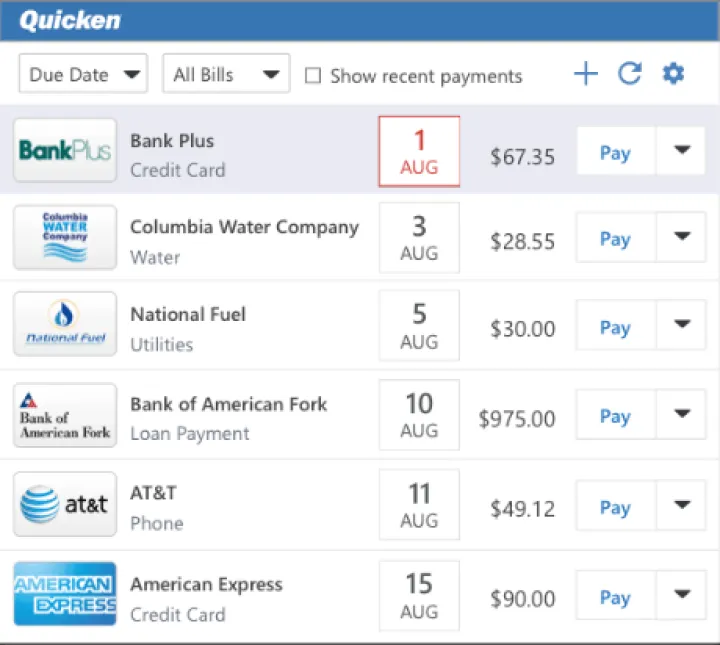
Task: Open the All Bills filter dropdown
Action: point(226,74)
